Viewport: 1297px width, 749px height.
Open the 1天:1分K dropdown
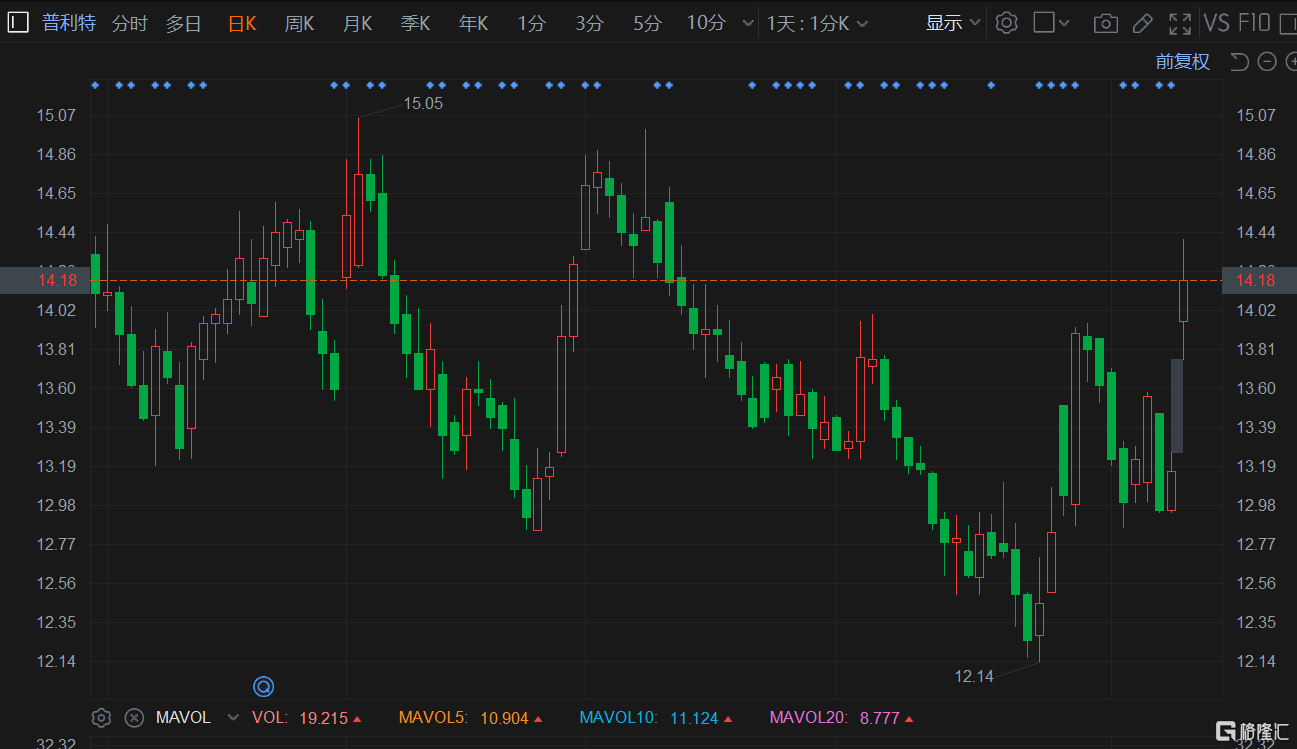coord(817,24)
